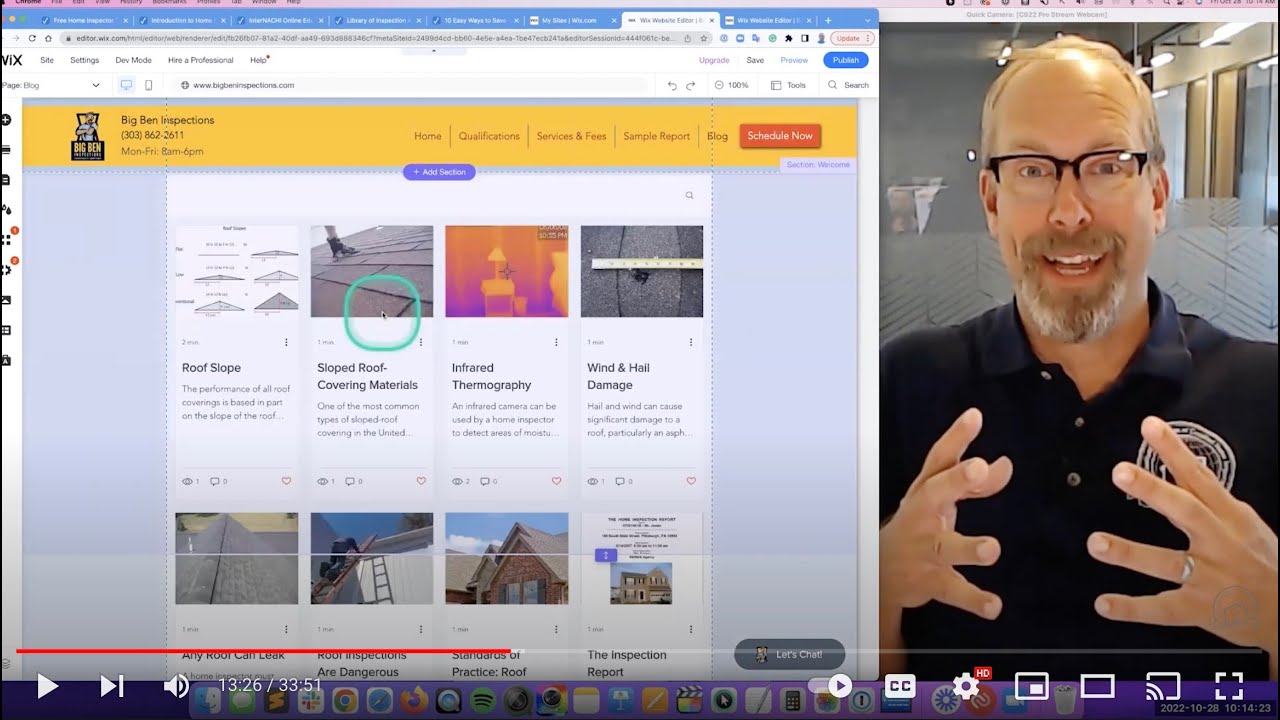Open the Tools panel in Wix
This screenshot has height=720, width=1280.
789,86
